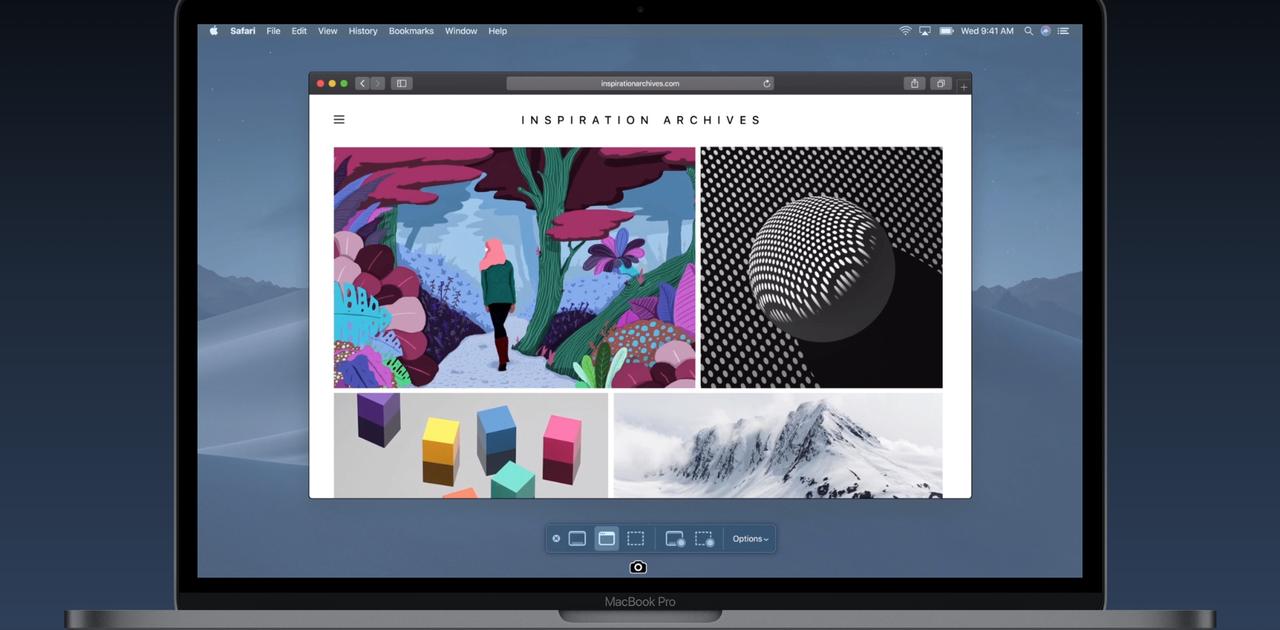Open Safari's Share sheet icon
The image size is (1280, 630).
[914, 83]
